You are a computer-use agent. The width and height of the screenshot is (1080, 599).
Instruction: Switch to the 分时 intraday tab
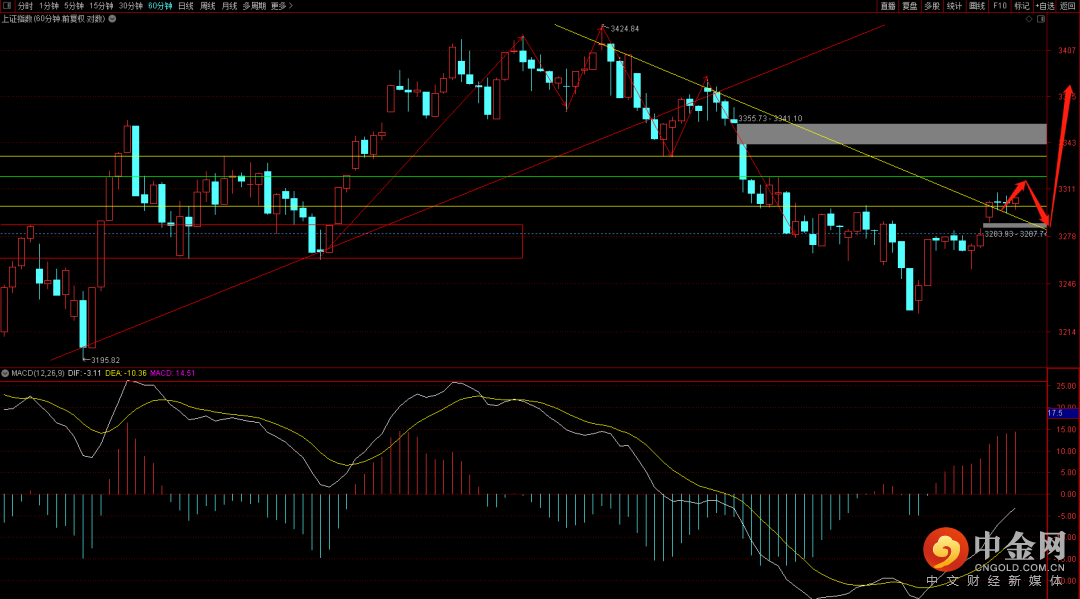(x=25, y=6)
